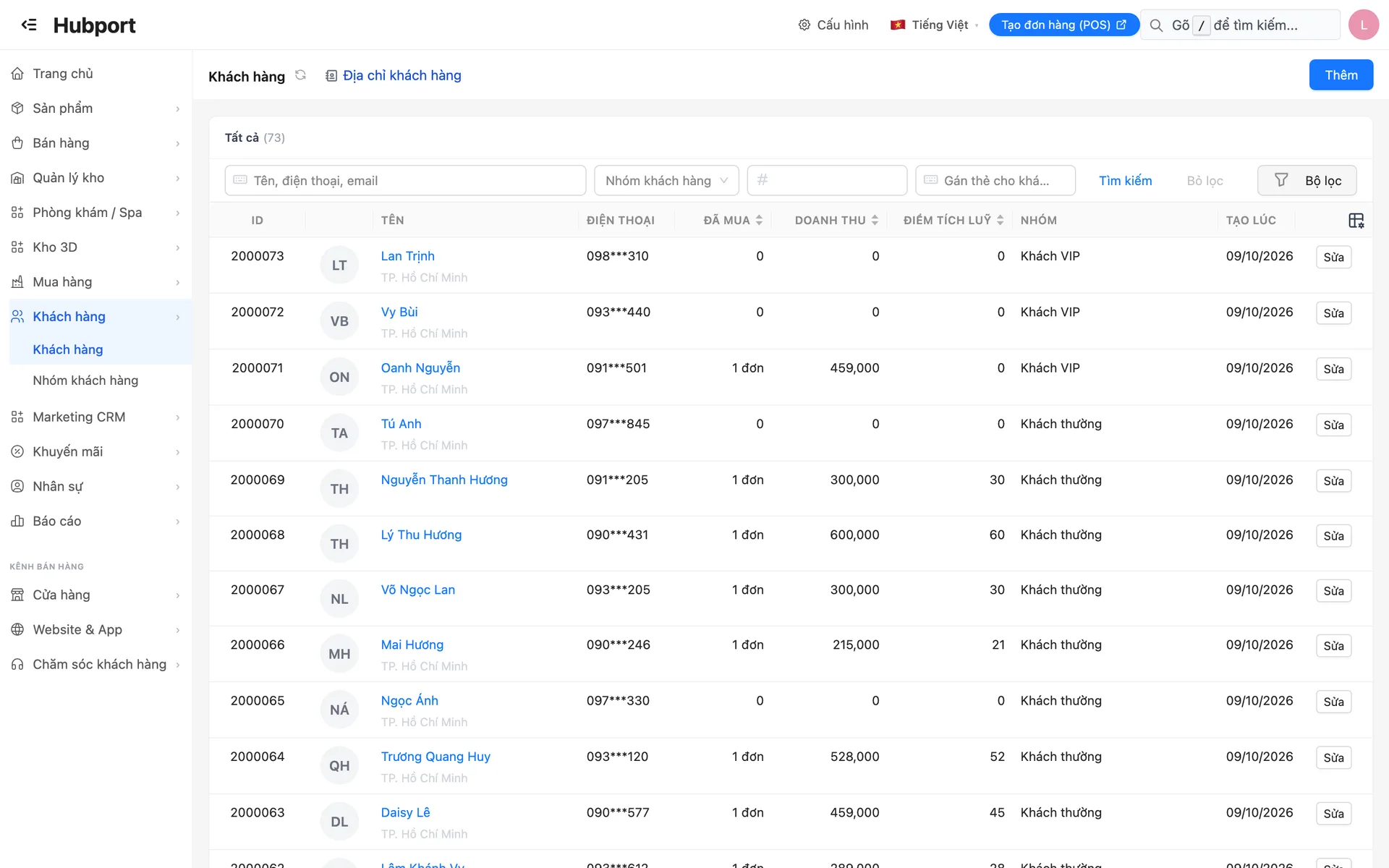
Task: Open the Địa chỉ khách hàng tab link
Action: click(x=393, y=75)
